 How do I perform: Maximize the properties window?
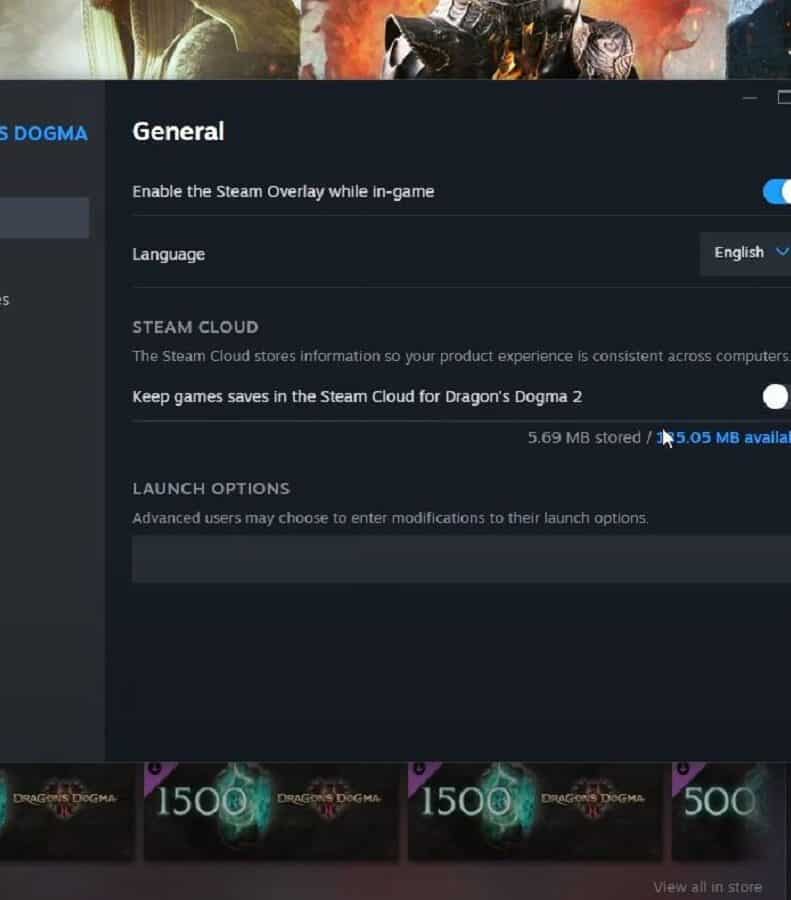(784, 98)
